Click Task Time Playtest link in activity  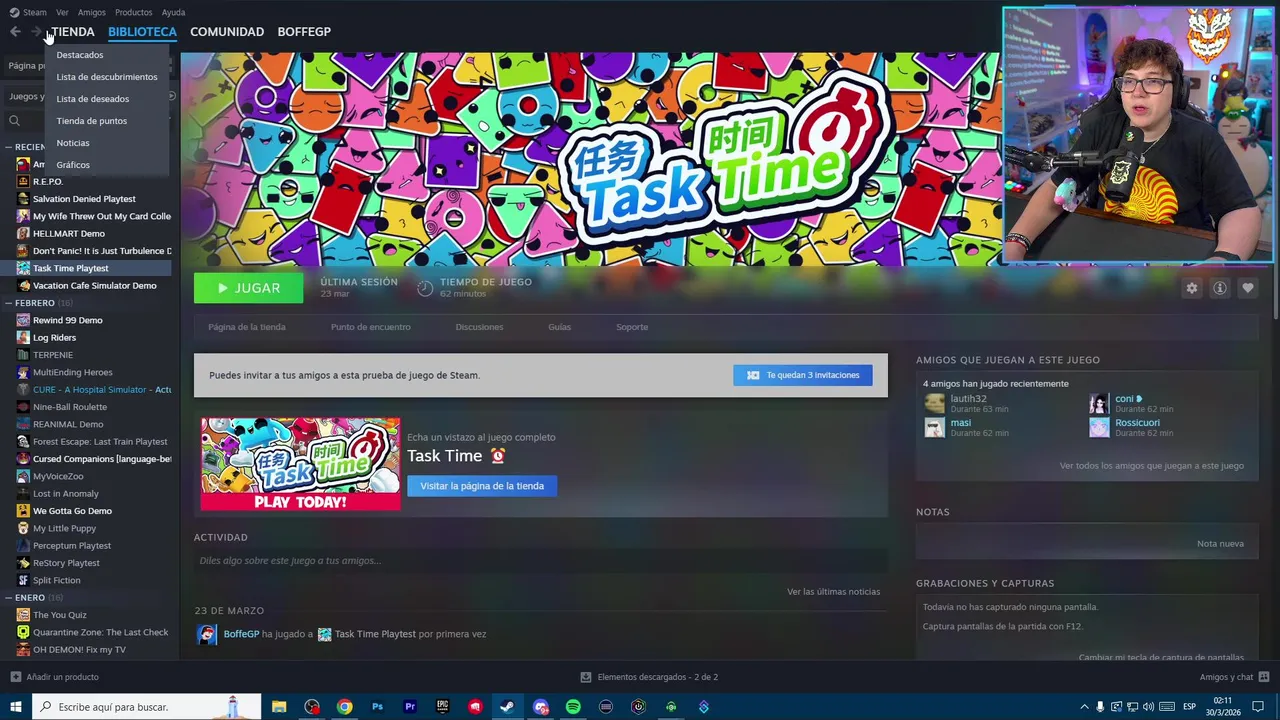[x=375, y=634]
